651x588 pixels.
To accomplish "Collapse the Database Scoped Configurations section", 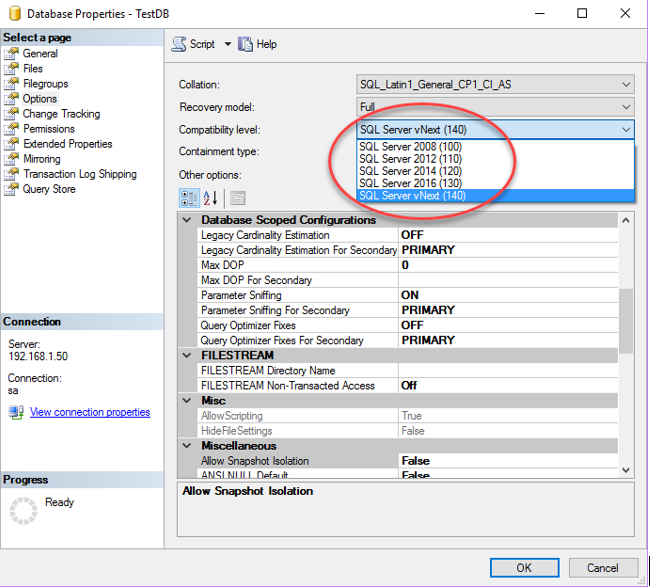I will click(187, 220).
